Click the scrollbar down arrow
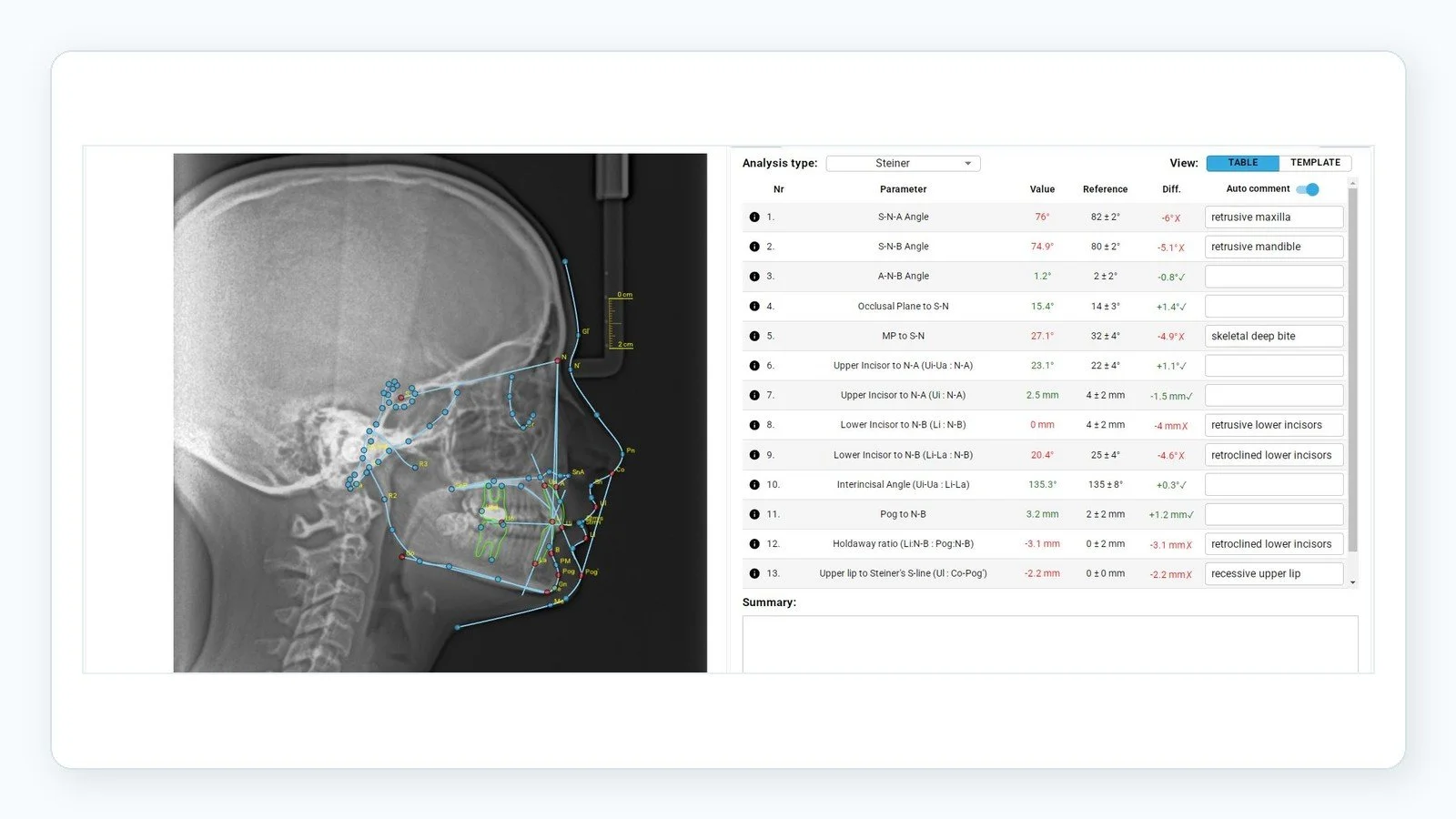The height and width of the screenshot is (819, 1456). coord(1352,582)
